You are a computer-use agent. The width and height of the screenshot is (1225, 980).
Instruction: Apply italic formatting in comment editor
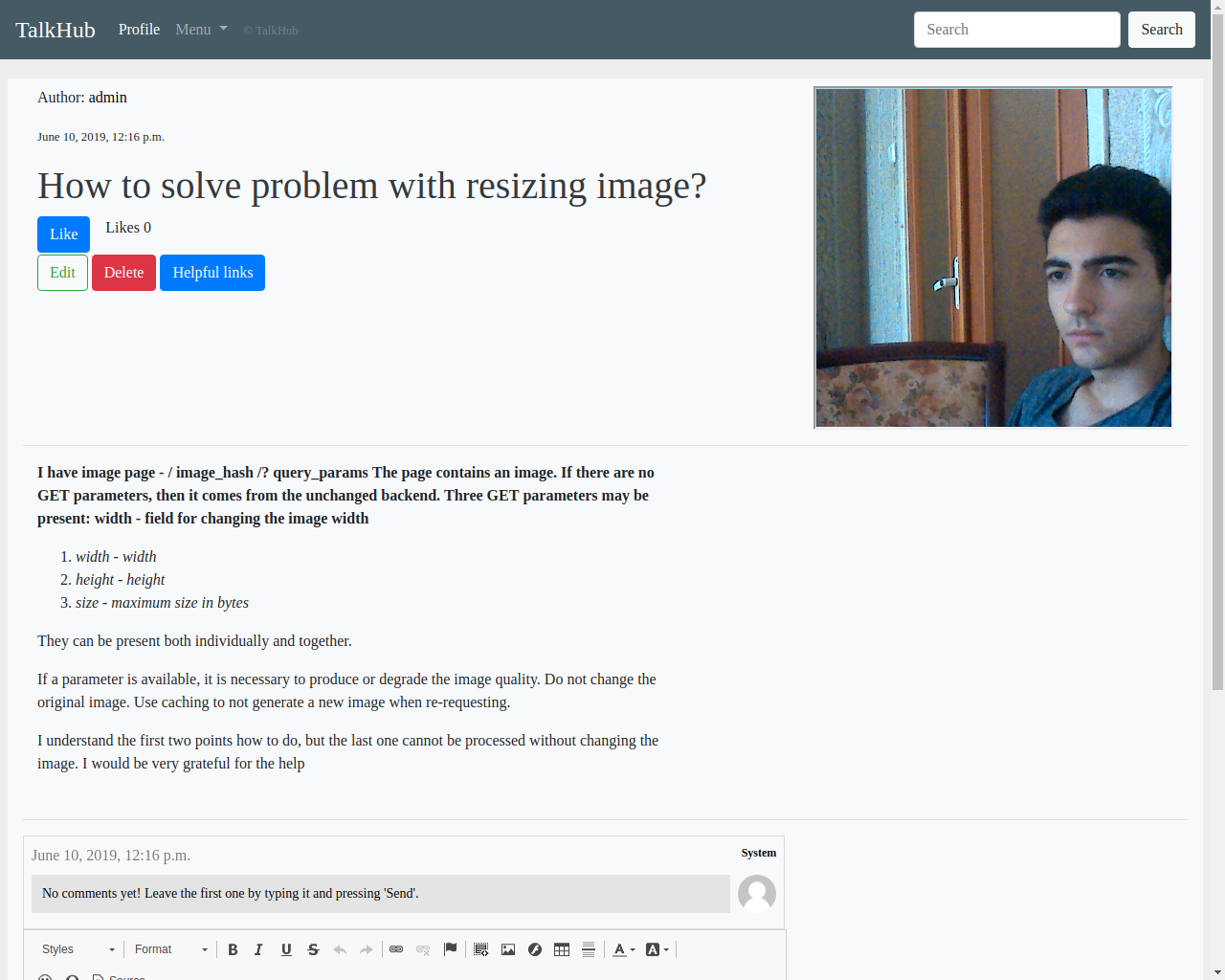(258, 949)
